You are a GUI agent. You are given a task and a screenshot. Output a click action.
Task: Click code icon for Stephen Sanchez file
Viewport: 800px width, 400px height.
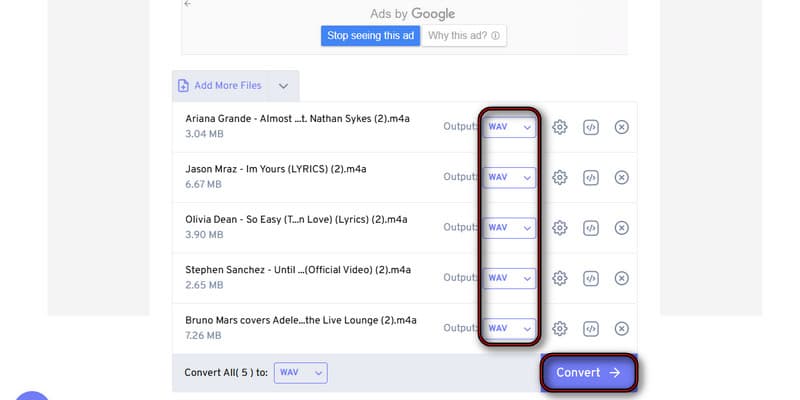[591, 278]
